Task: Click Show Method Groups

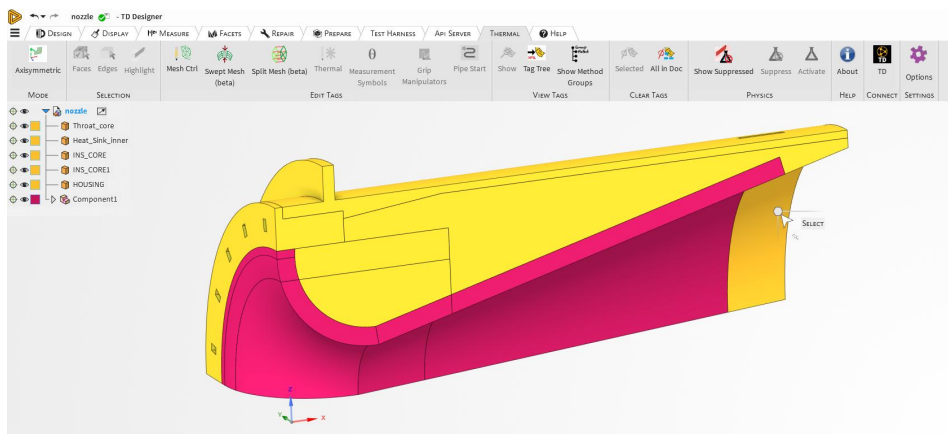Action: tap(580, 65)
